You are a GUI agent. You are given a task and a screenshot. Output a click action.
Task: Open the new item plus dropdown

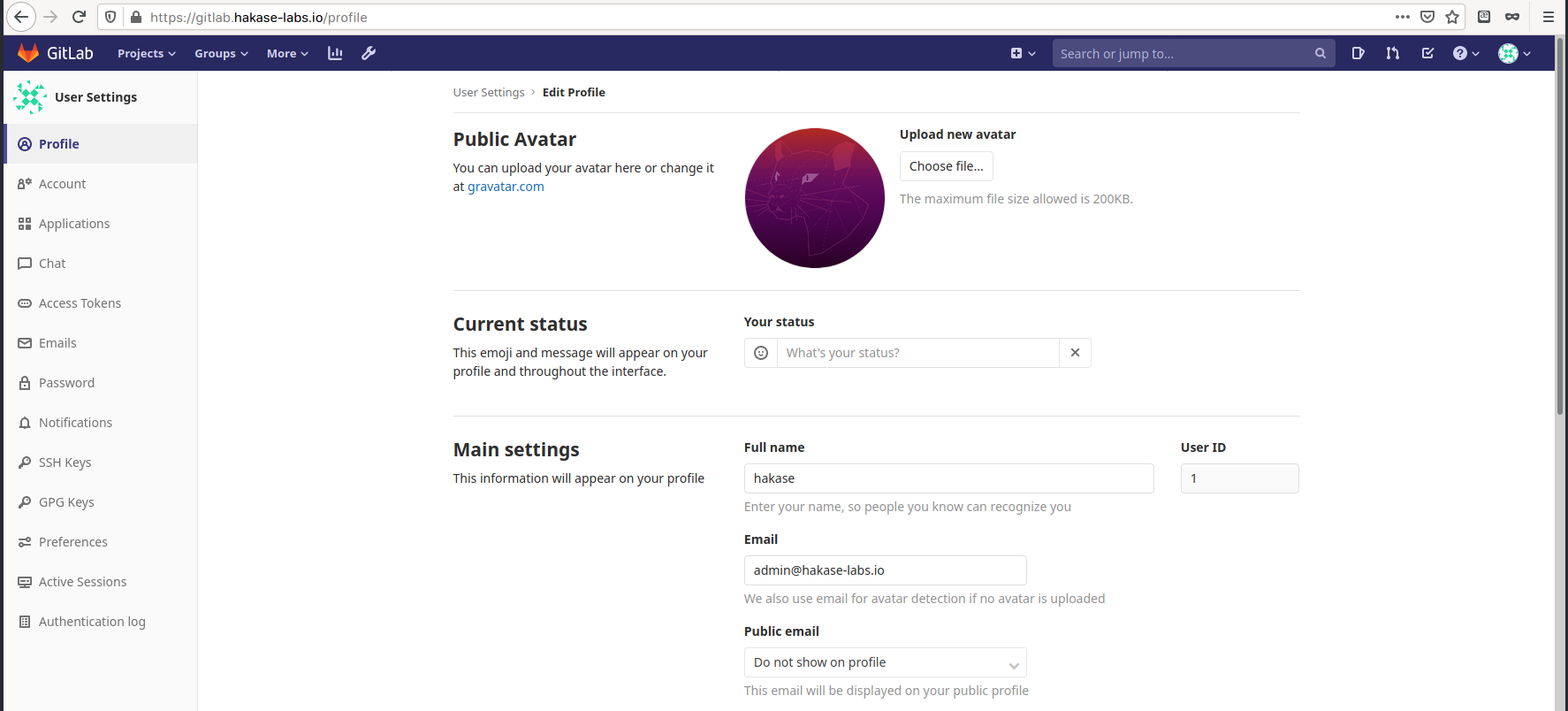[1023, 53]
